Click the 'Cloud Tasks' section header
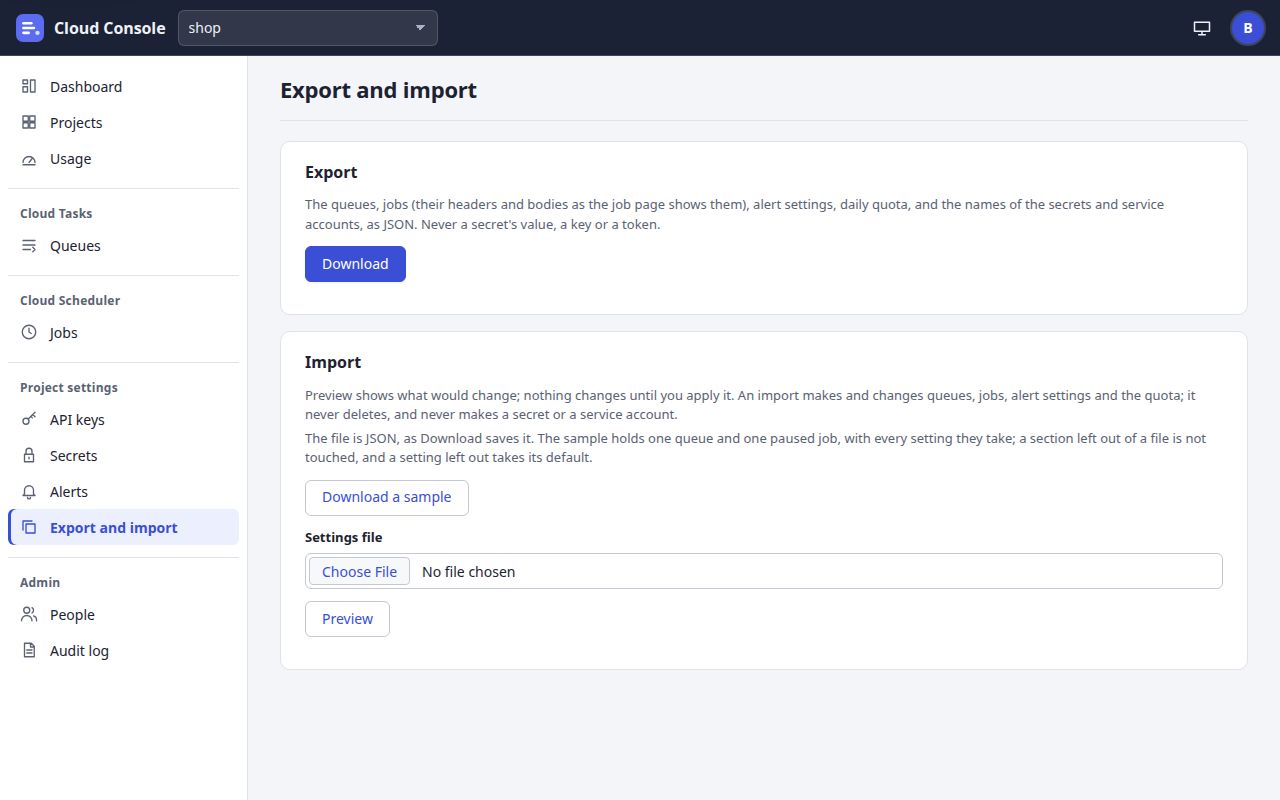Screen dimensions: 1280x800 tap(56, 213)
